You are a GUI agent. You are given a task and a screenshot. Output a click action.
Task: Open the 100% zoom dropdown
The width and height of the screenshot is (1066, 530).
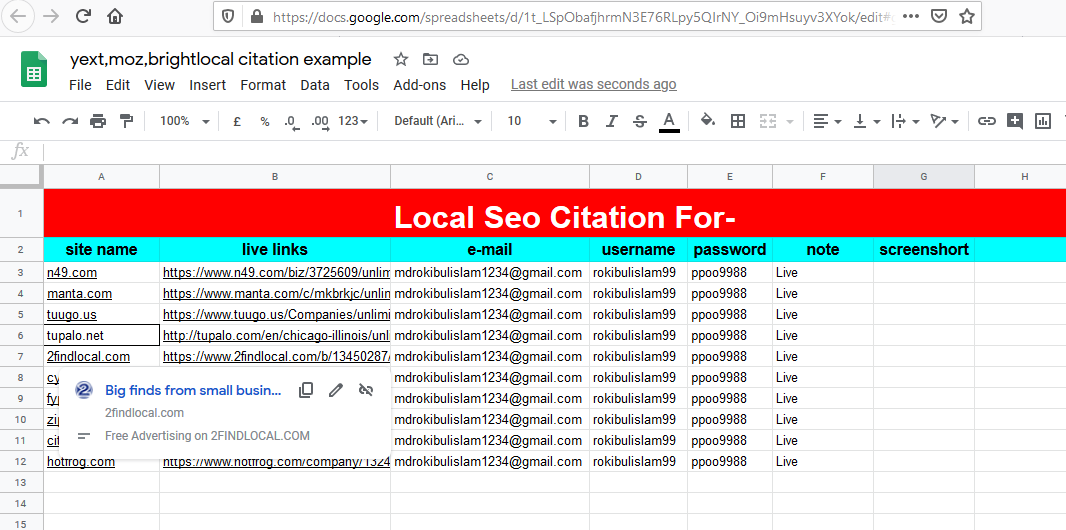tap(185, 121)
